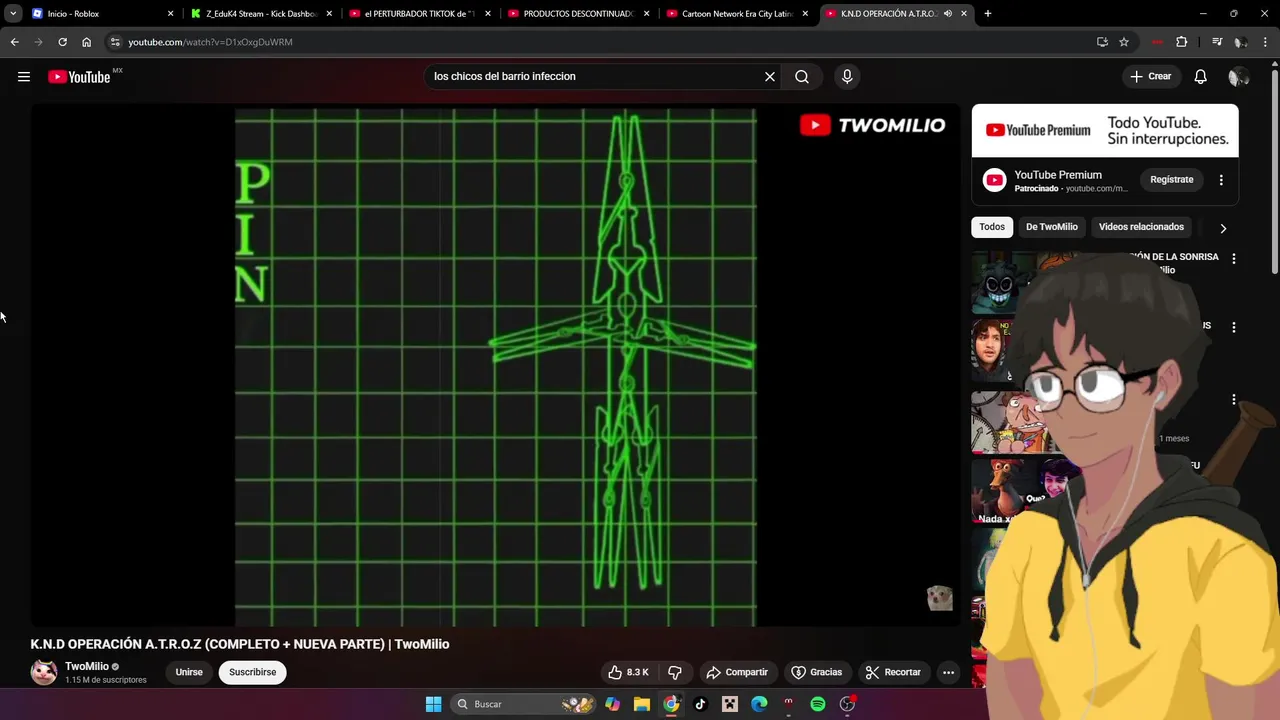This screenshot has height=720, width=1280.
Task: Switch to the el PERTURBADOR TIKTOK tab
Action: click(420, 14)
